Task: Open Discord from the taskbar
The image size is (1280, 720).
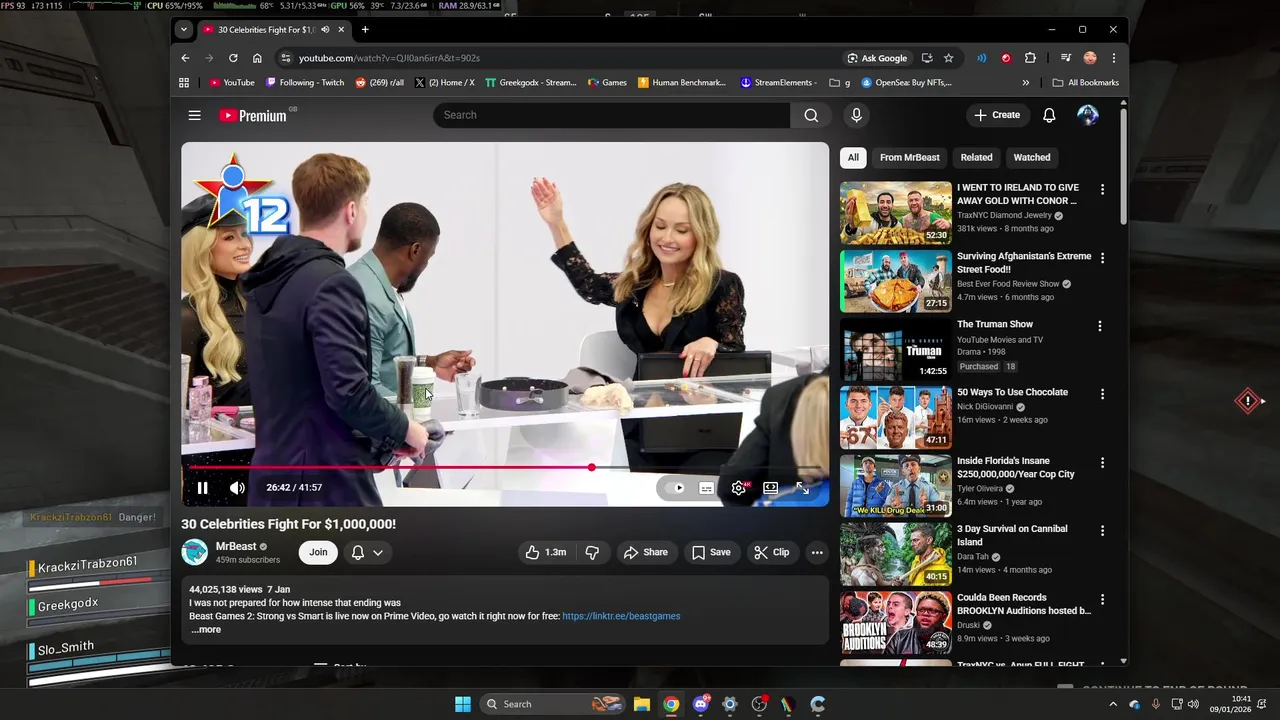Action: [701, 704]
